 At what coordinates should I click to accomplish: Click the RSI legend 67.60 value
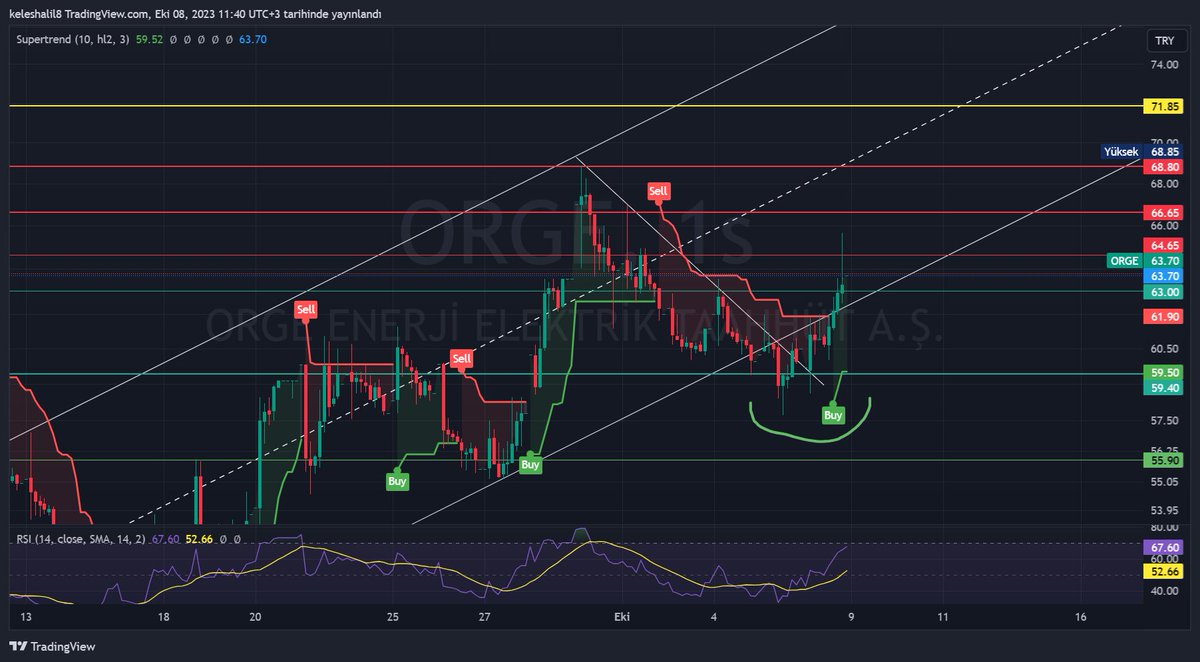pyautogui.click(x=166, y=539)
